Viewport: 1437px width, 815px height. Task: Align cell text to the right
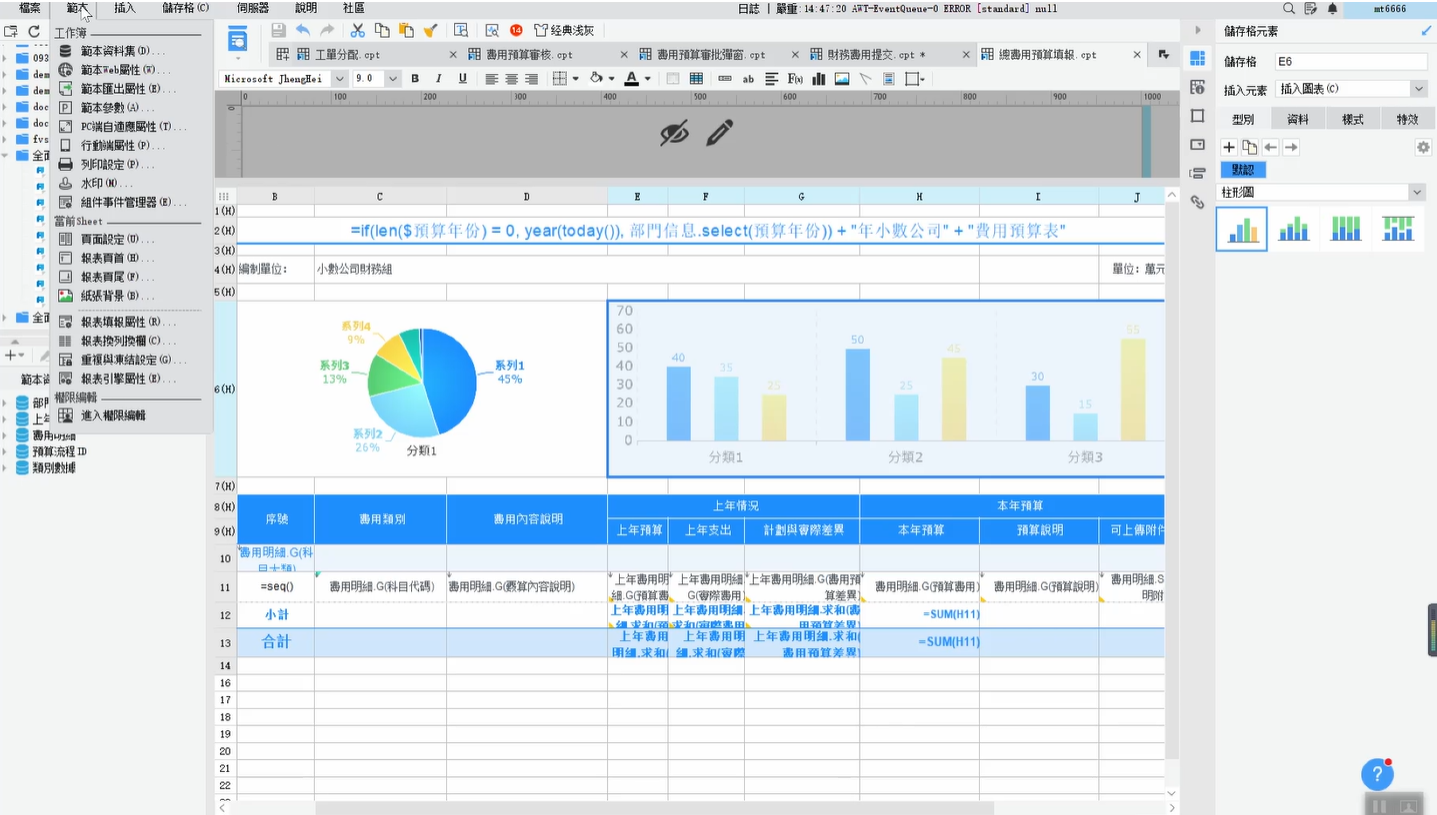(532, 78)
